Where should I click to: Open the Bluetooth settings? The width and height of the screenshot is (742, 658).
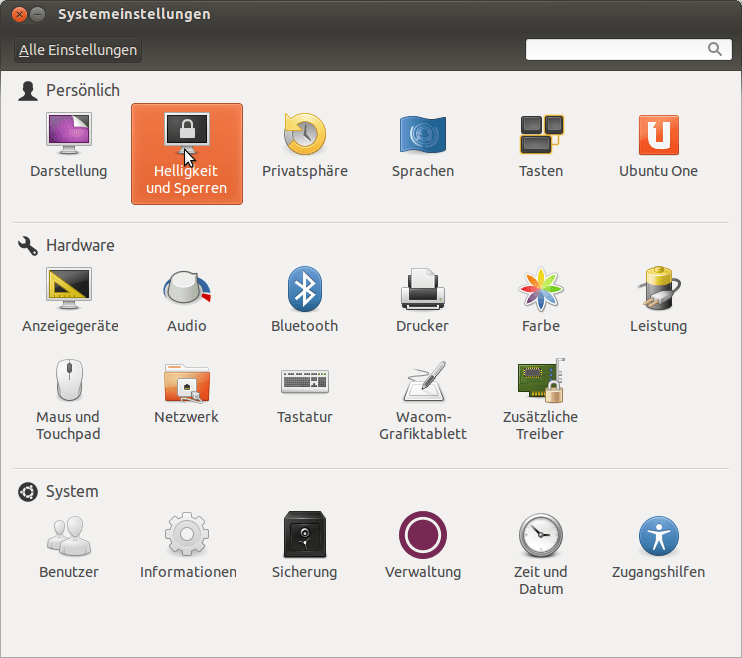click(305, 300)
